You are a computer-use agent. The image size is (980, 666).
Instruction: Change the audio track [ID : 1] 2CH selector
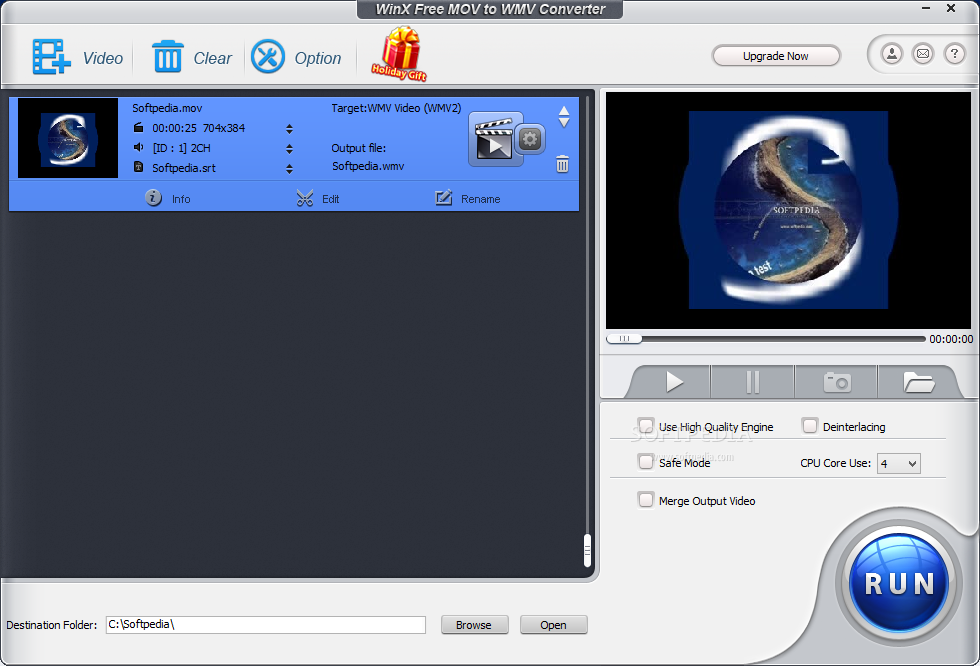[x=289, y=149]
